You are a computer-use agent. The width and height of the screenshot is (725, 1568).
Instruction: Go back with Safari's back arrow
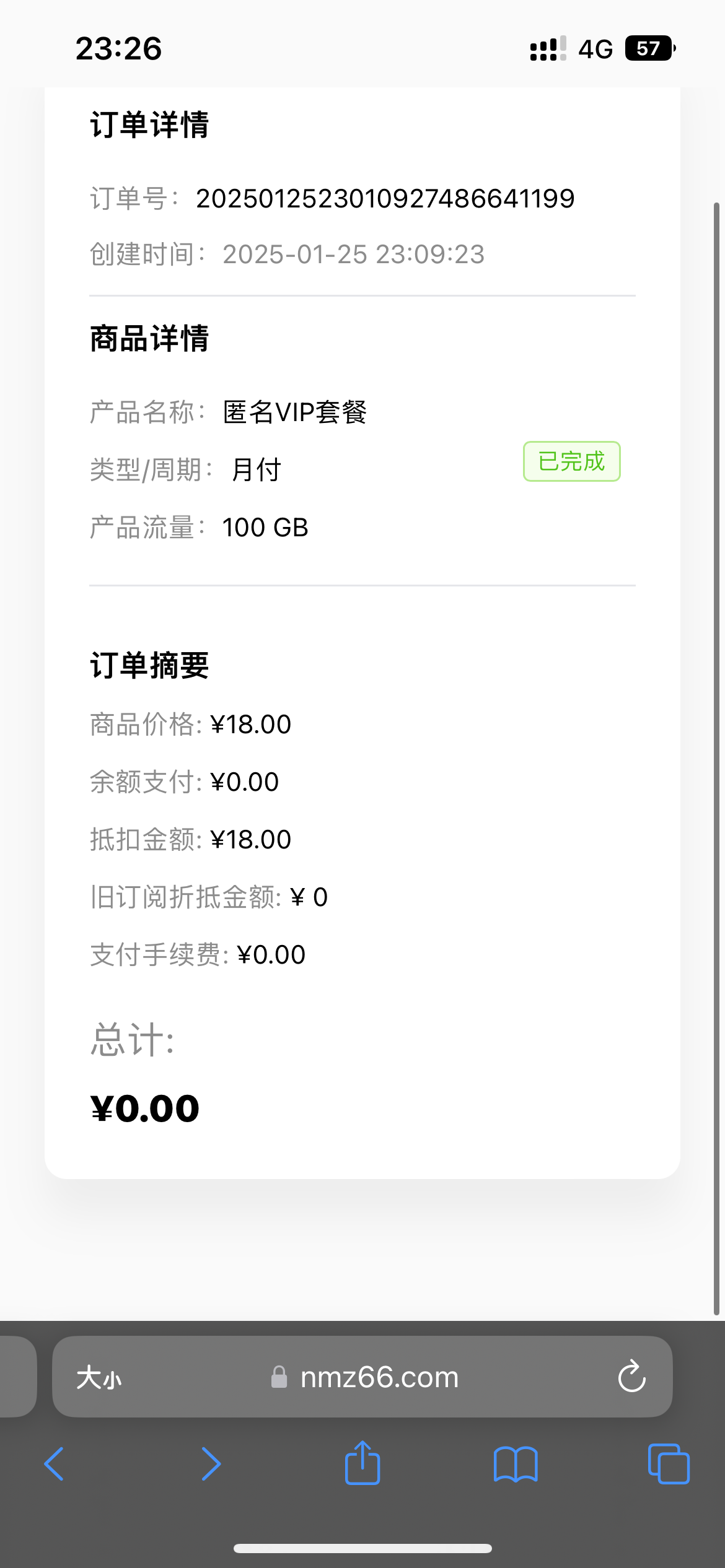(x=55, y=1464)
